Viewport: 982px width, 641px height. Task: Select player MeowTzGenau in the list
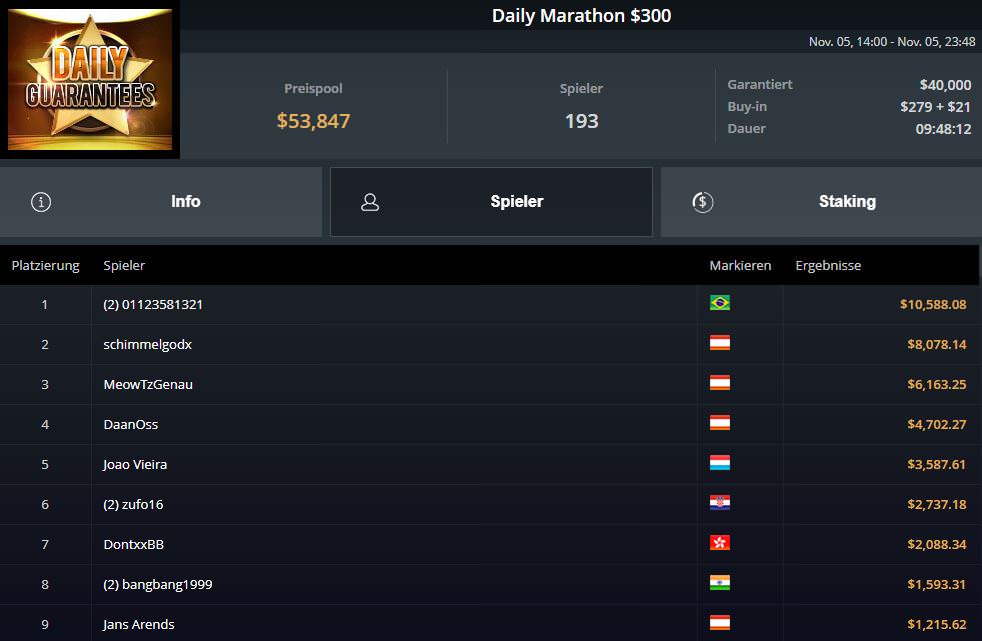tap(148, 384)
